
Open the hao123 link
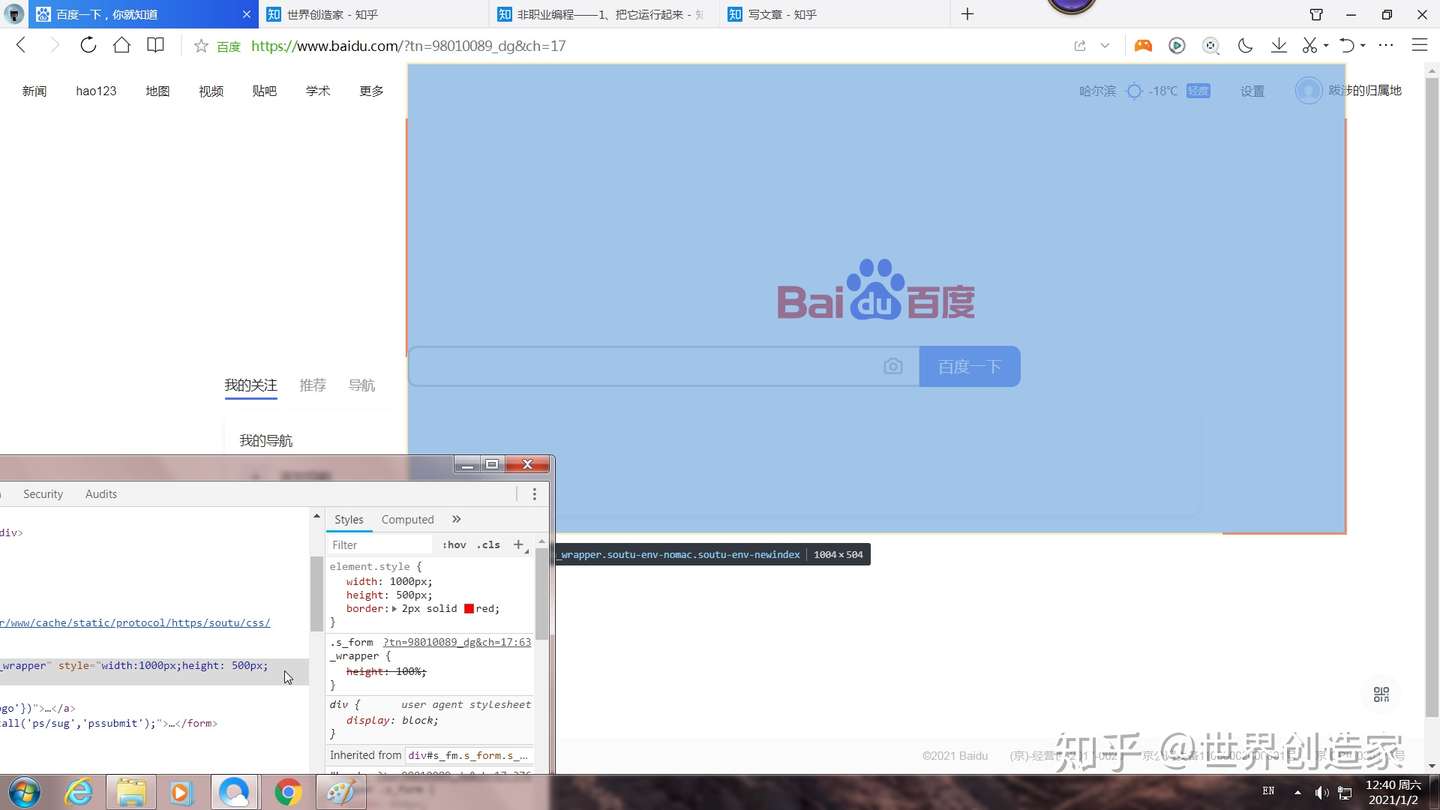click(x=96, y=91)
